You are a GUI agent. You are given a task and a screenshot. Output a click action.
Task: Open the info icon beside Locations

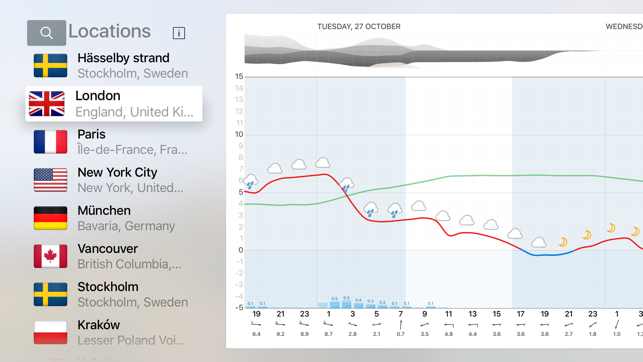pyautogui.click(x=179, y=33)
